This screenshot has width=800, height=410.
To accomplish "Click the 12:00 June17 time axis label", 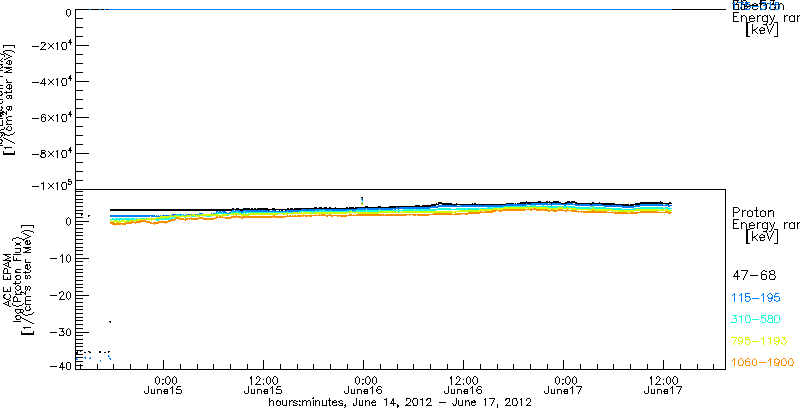I will [664, 385].
